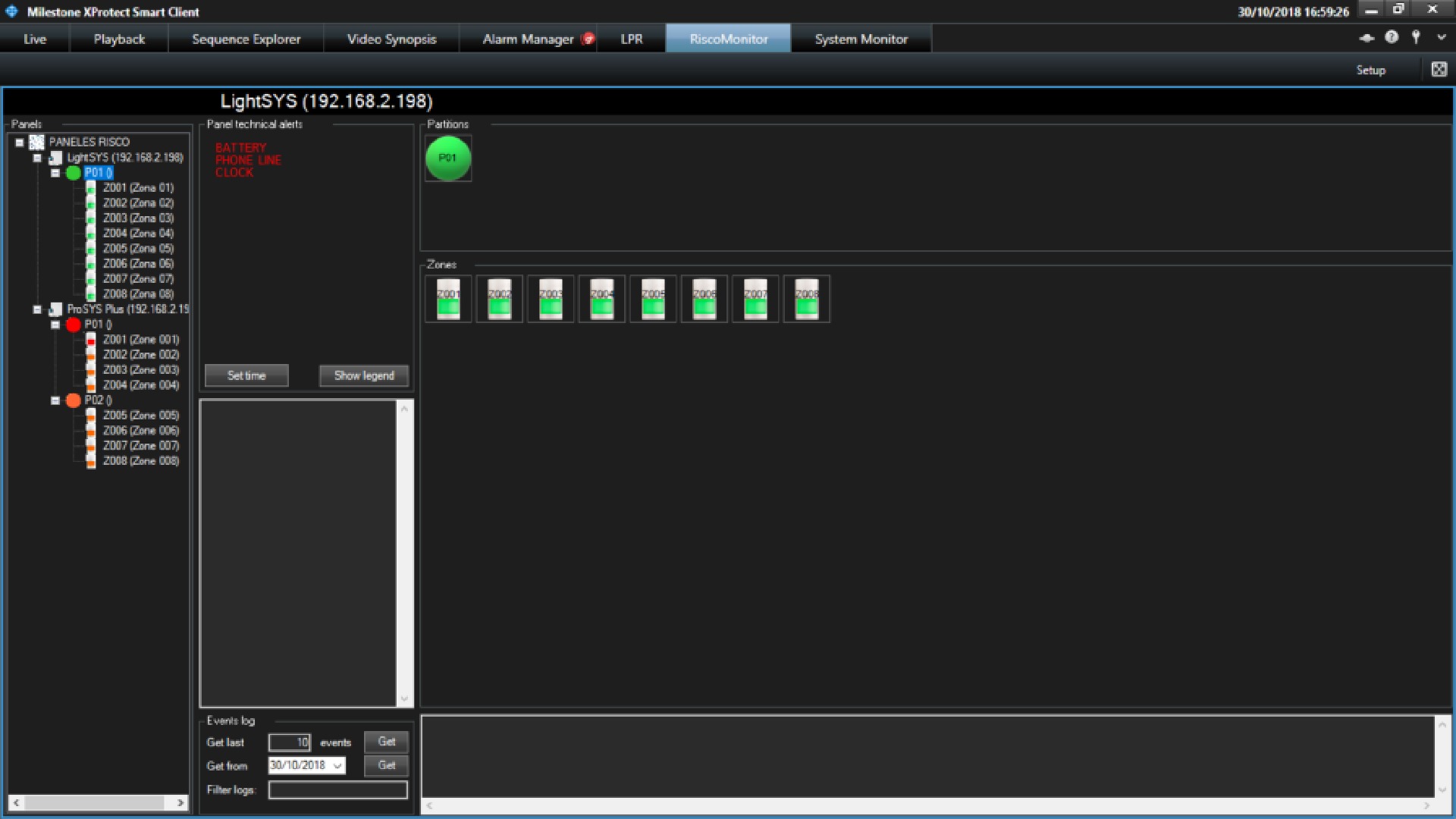Collapse the ProSYS Plus tree node
Image resolution: width=1456 pixels, height=819 pixels.
pyautogui.click(x=37, y=309)
